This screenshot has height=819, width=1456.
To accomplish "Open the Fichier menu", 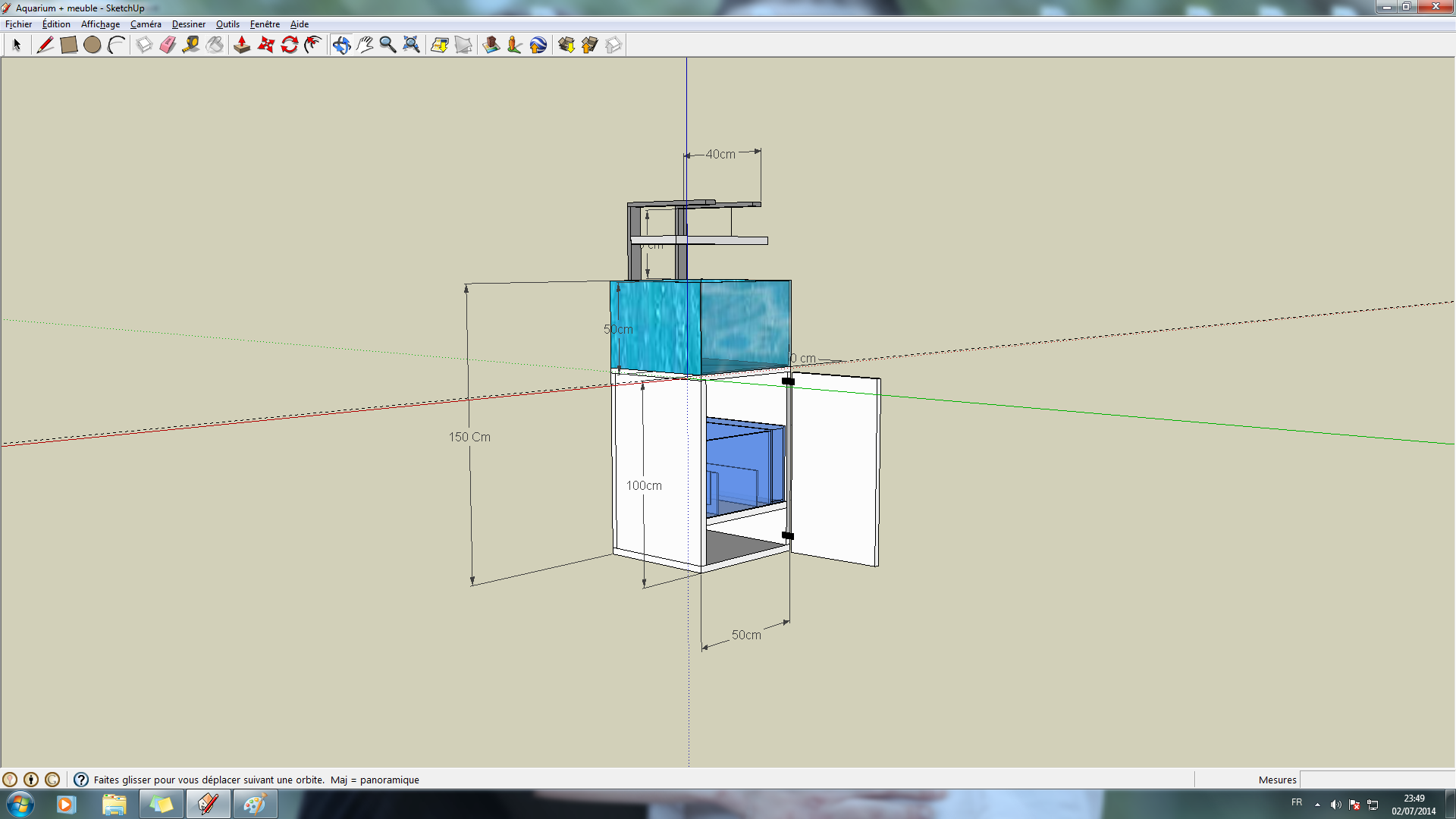I will coord(17,23).
